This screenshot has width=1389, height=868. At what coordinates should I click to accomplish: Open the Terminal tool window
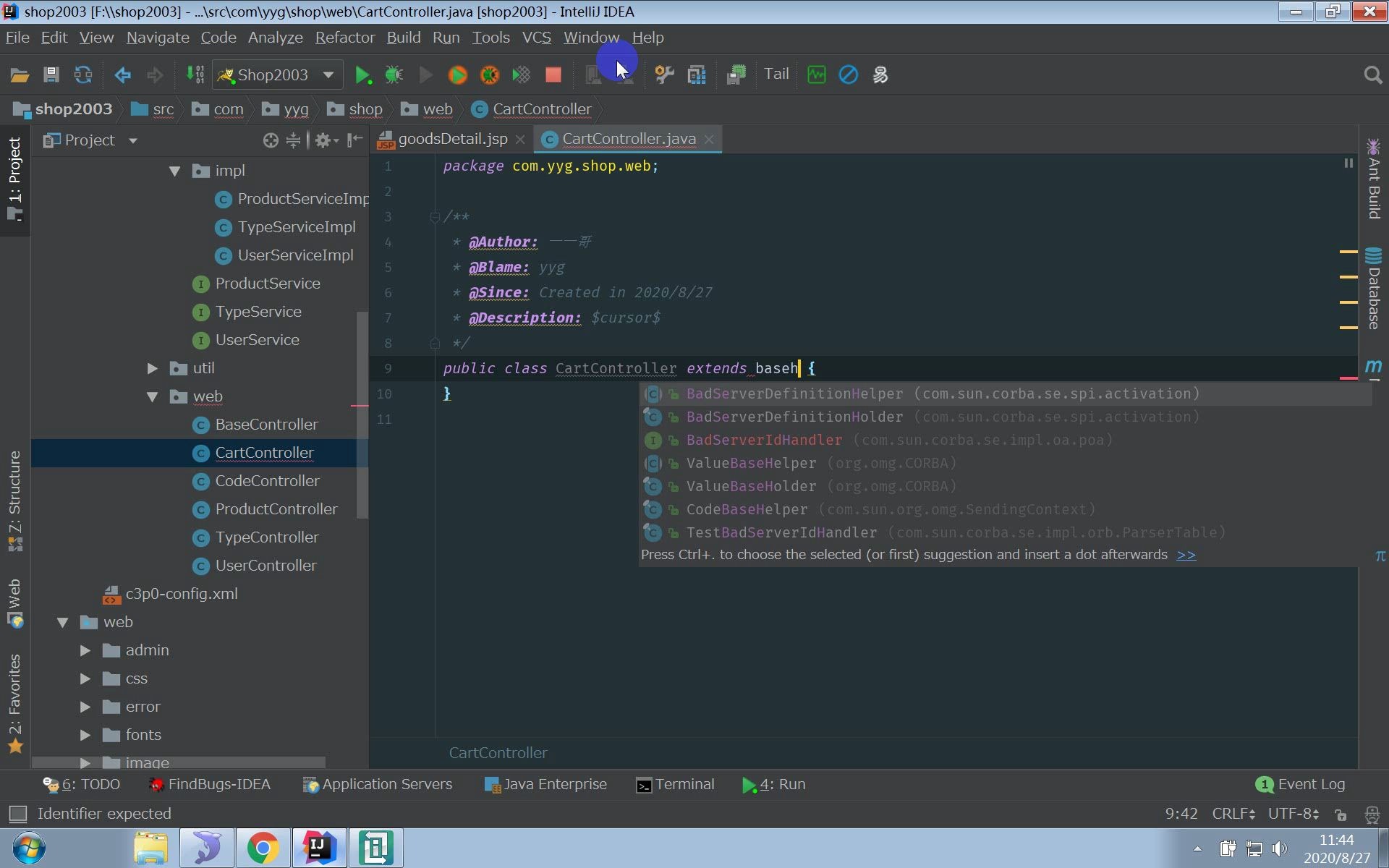pos(675,784)
